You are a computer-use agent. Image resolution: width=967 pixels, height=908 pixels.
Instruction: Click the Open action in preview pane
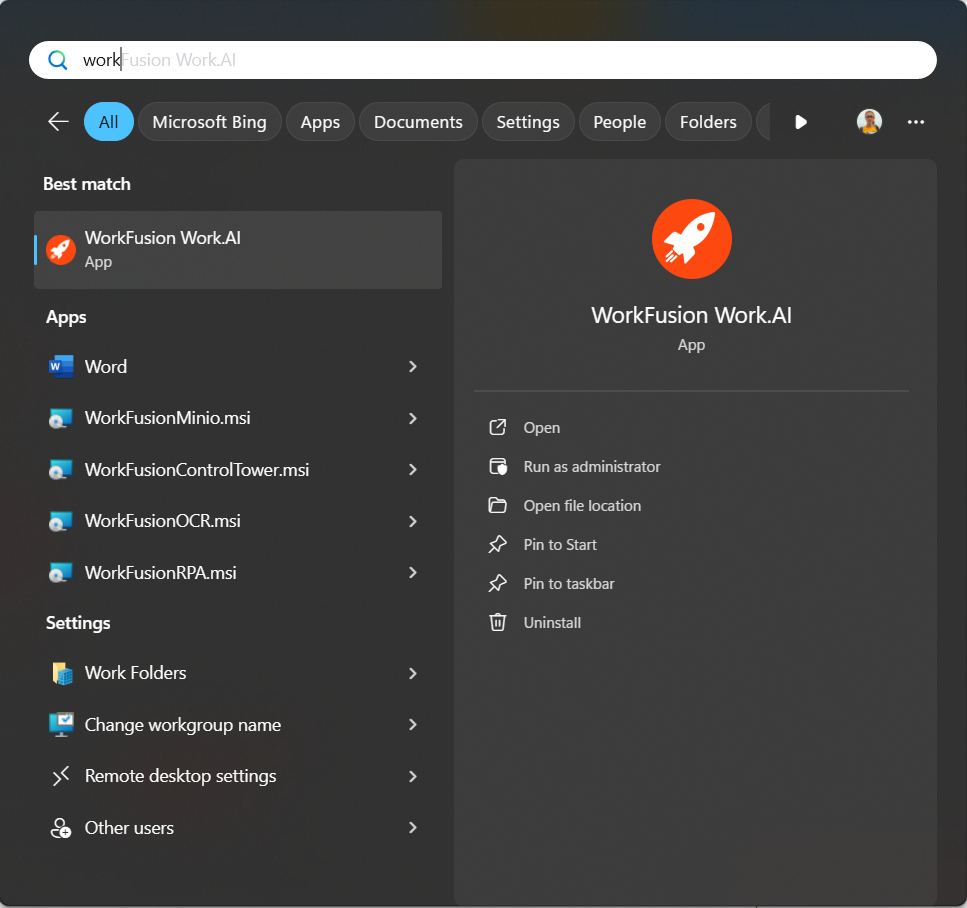point(542,427)
